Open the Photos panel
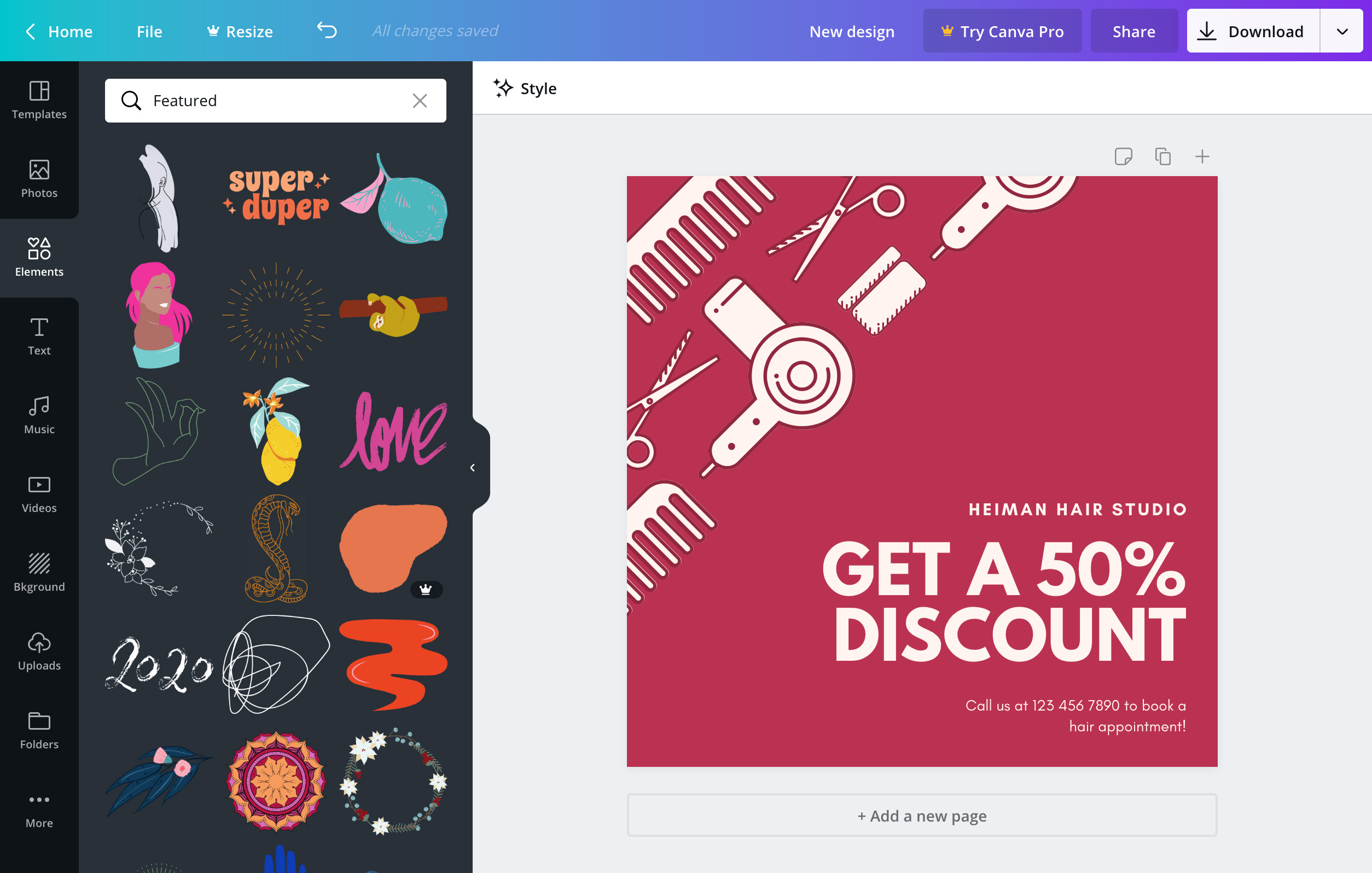Viewport: 1372px width, 873px height. click(39, 178)
